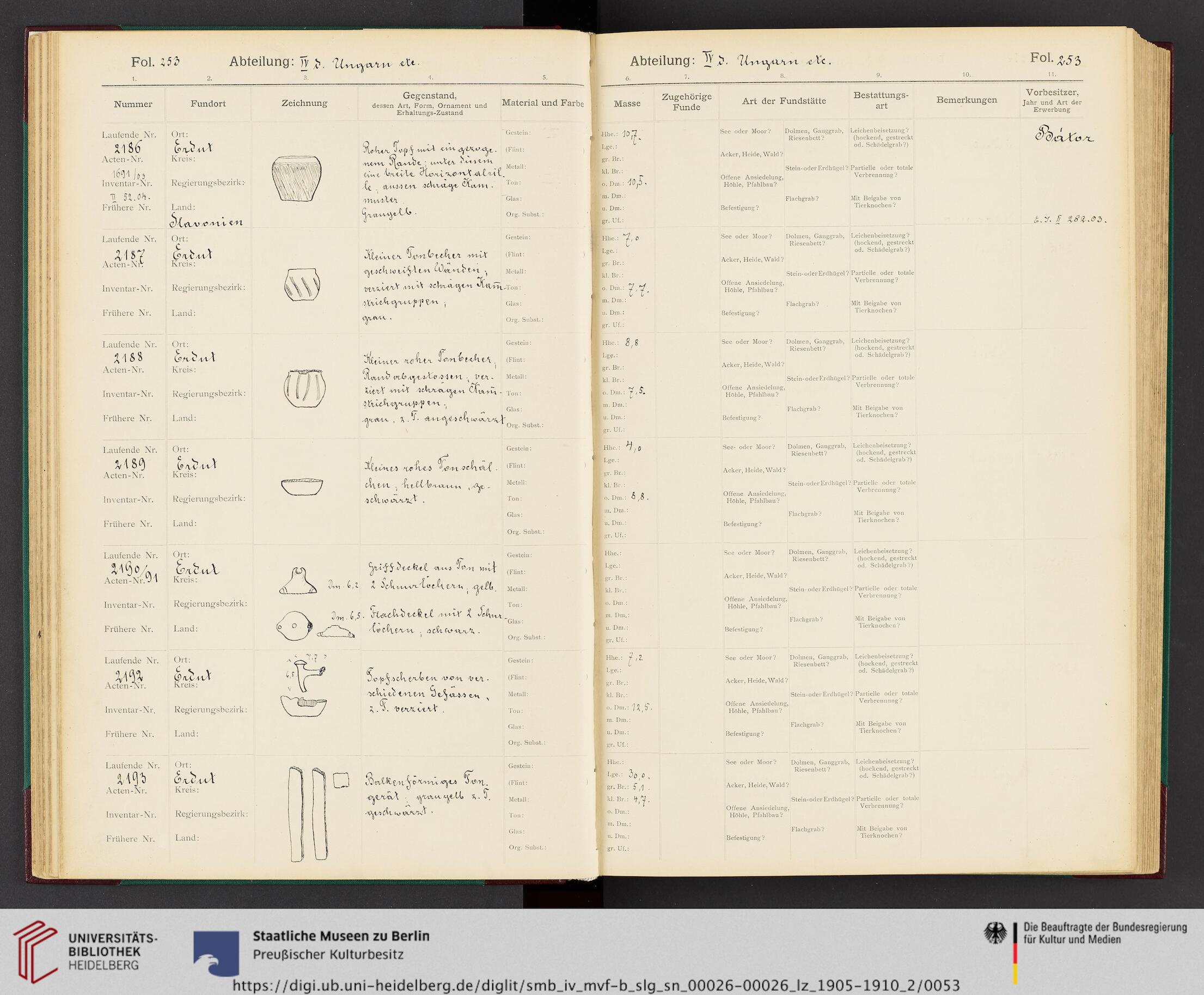Screen dimensions: 1204x995
Task: Click the right page 'Abteilung: IV d. Ungarn etc.' heading
Action: 730,61
